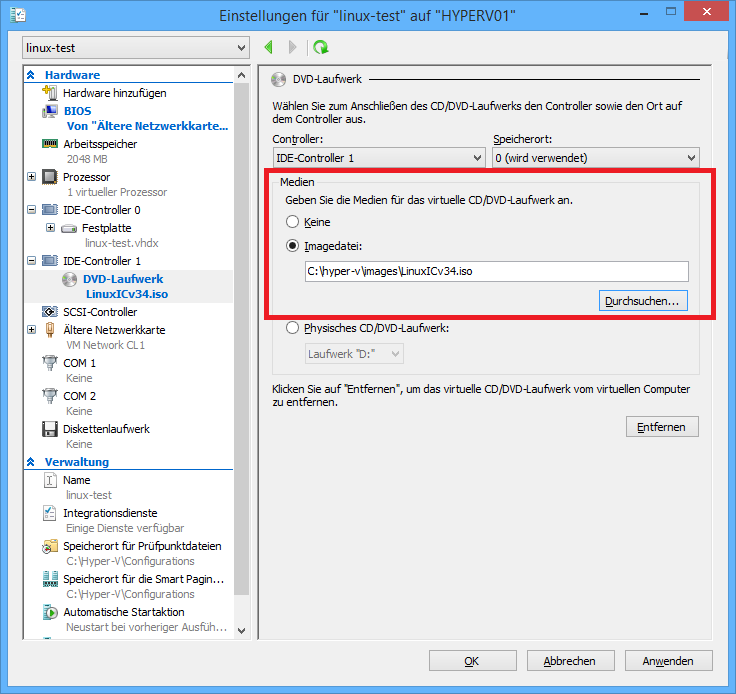Viewport: 736px width, 694px height.
Task: Click the Speicherort für Prüfpunktdateien icon
Action: pyautogui.click(x=50, y=546)
